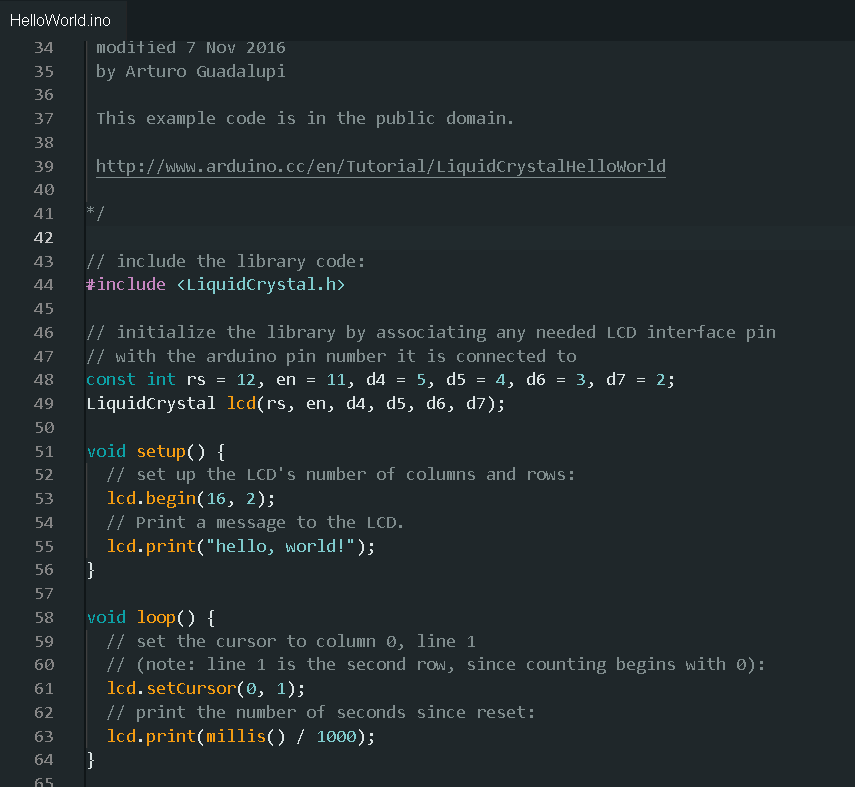
Task: Click line number 58 beside void loop
Action: (x=44, y=617)
